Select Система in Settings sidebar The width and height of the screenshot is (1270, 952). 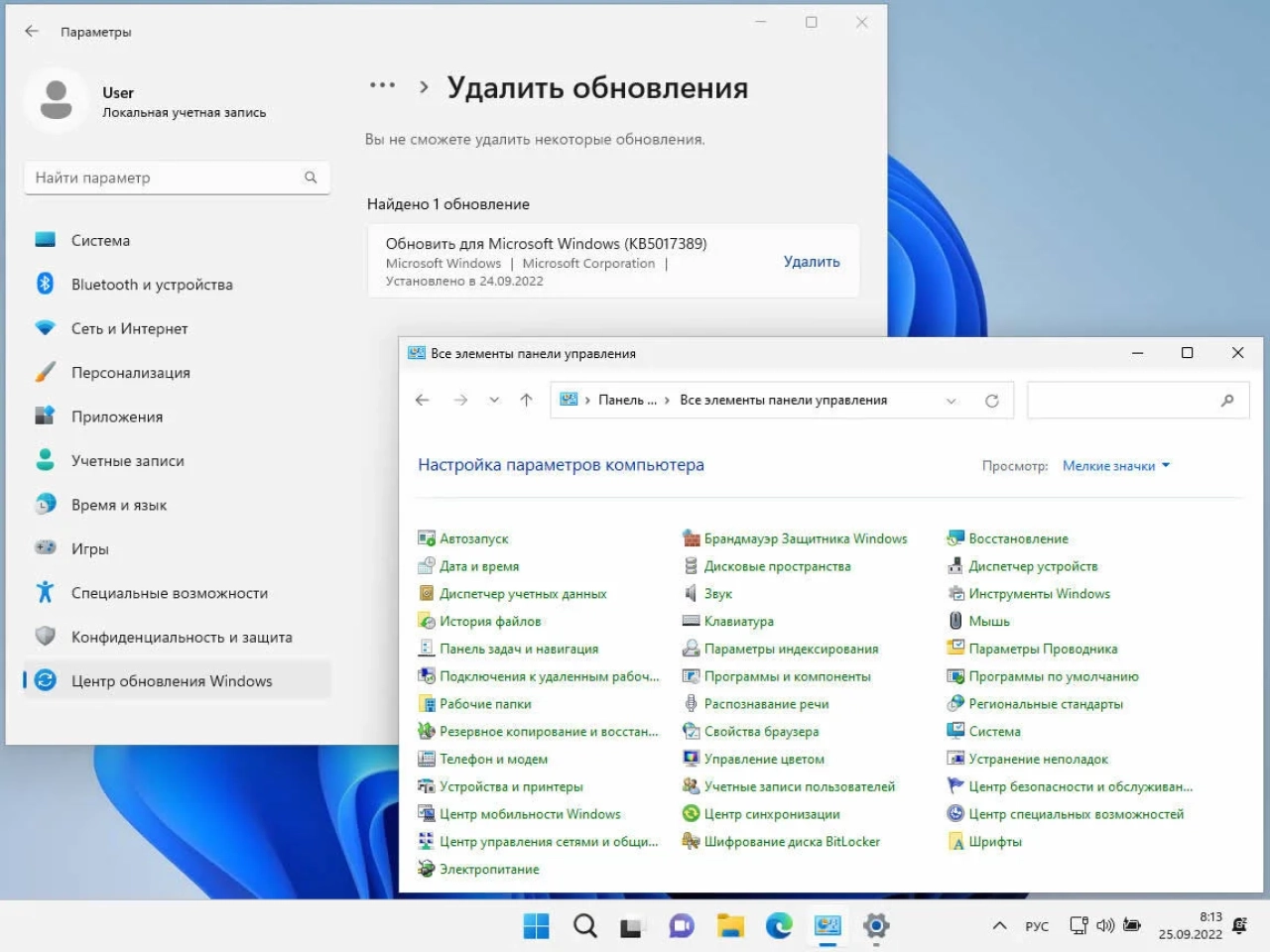pos(177,240)
